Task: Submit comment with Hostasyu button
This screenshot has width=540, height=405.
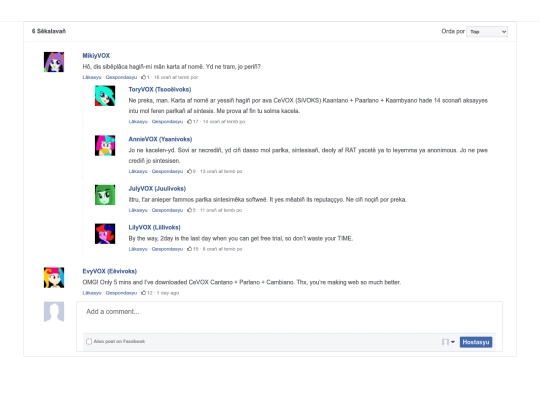Action: [x=476, y=342]
